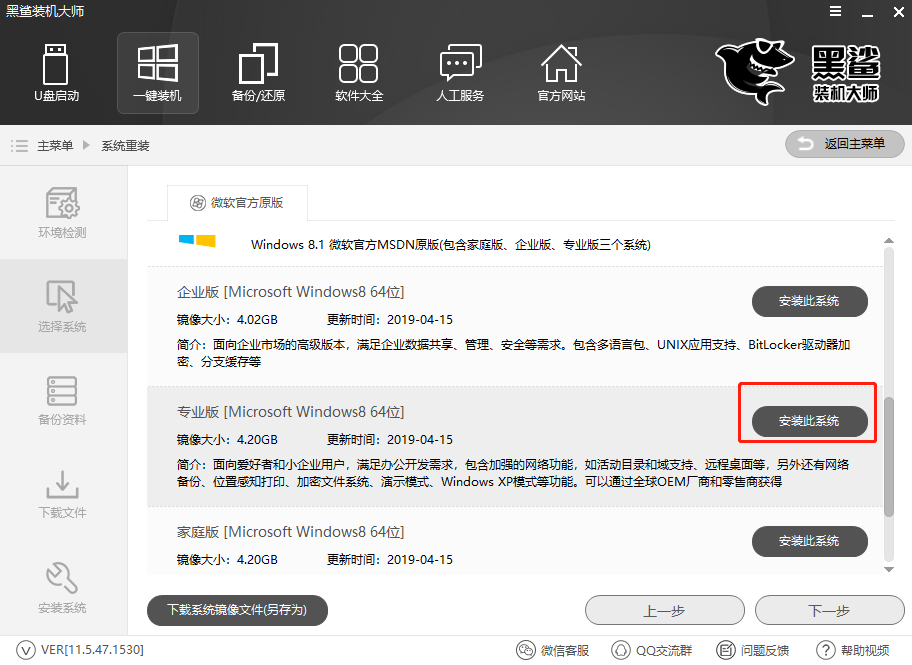Visit the 官方网站 official website
This screenshot has height=665, width=912.
point(560,72)
